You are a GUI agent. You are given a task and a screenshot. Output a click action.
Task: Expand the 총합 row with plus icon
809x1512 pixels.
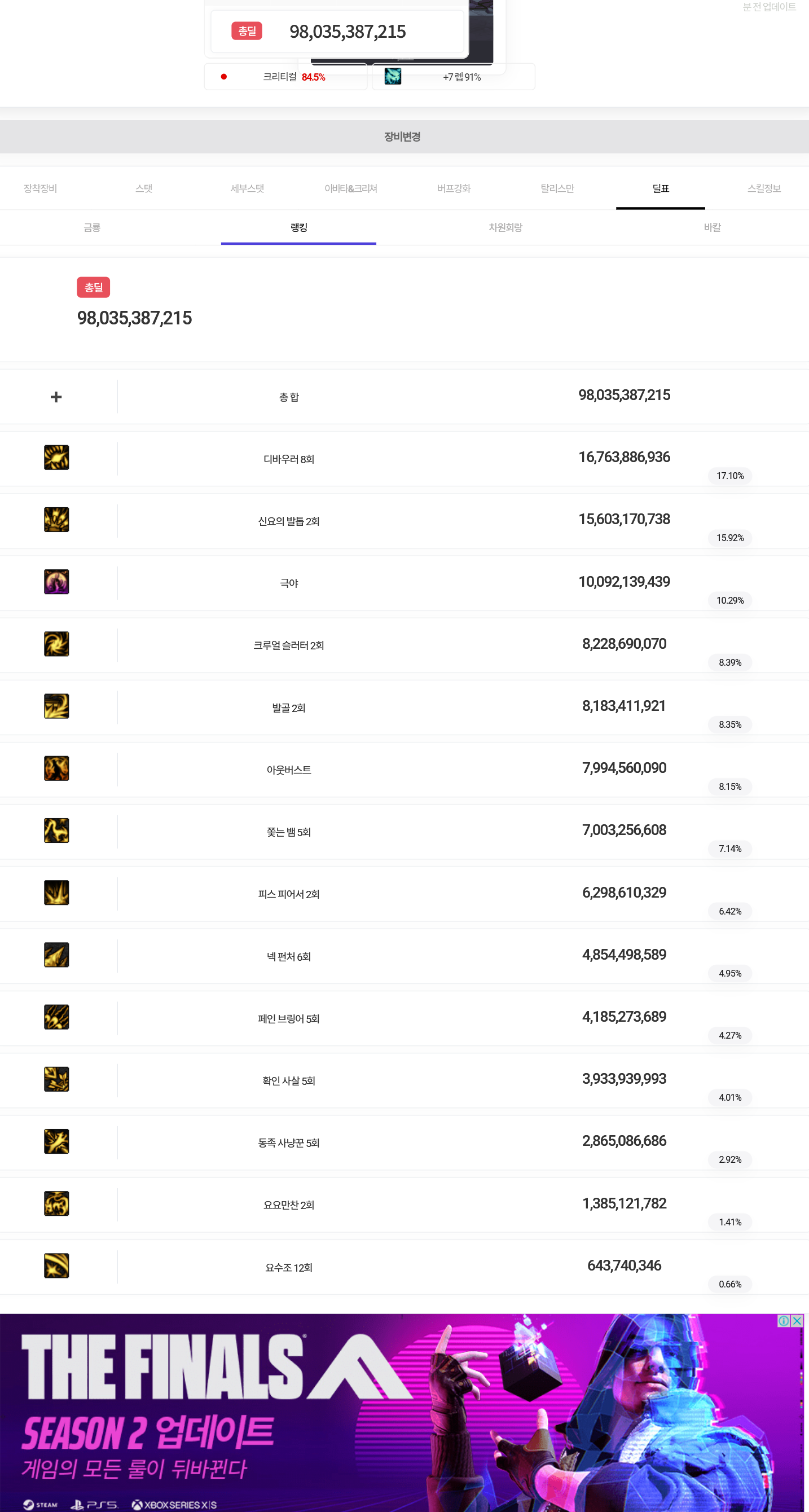point(56,397)
